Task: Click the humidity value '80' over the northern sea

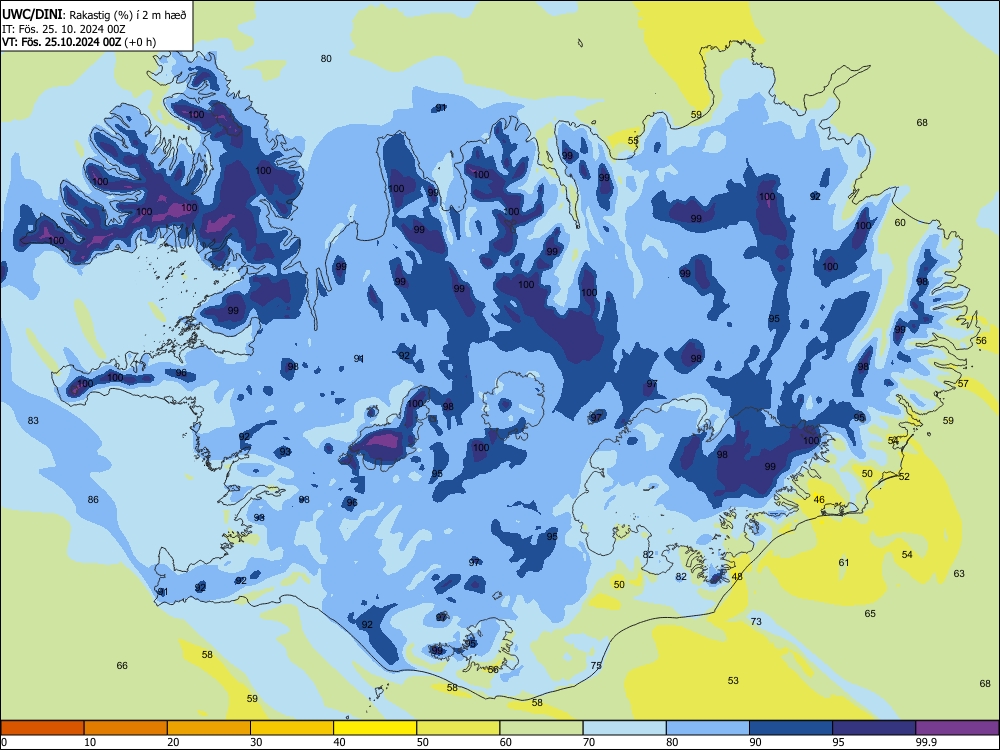Action: point(326,59)
